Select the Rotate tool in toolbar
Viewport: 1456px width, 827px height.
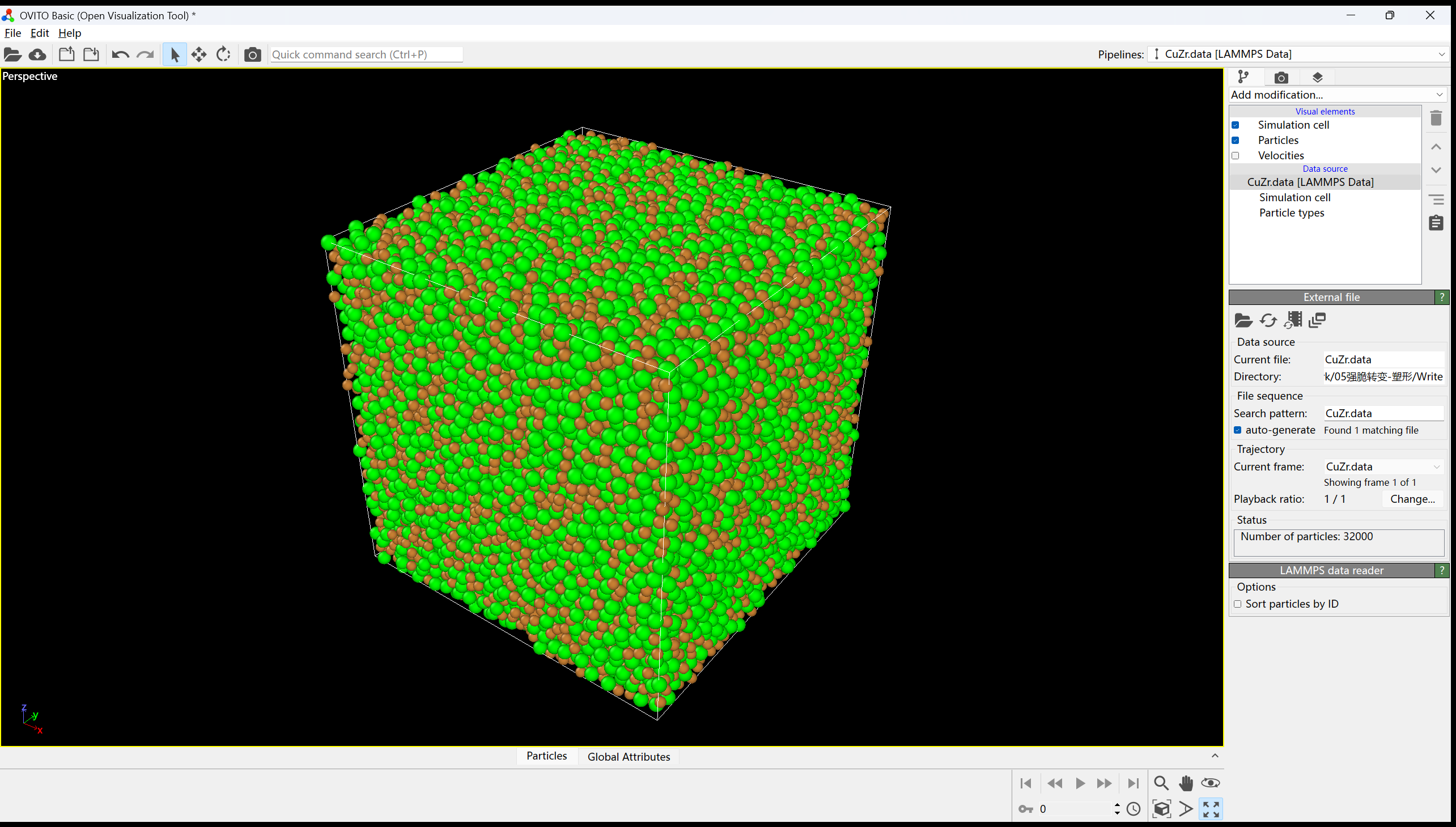point(223,54)
